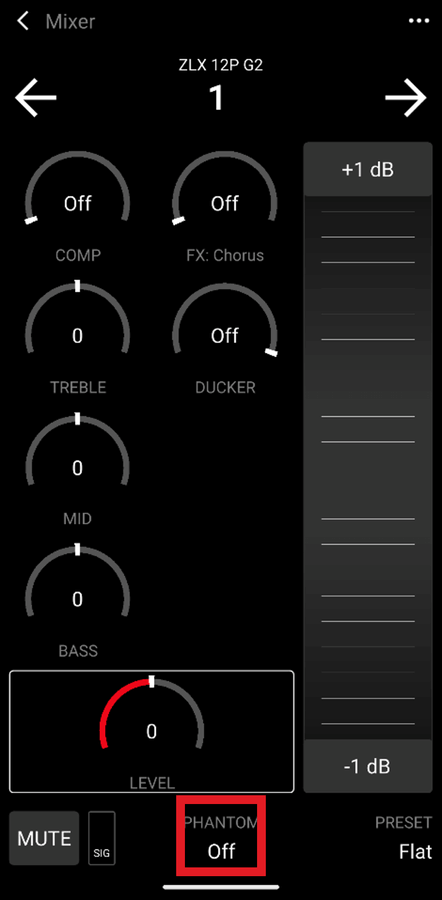Open the three-dot more options menu
442x900 pixels.
click(x=418, y=21)
